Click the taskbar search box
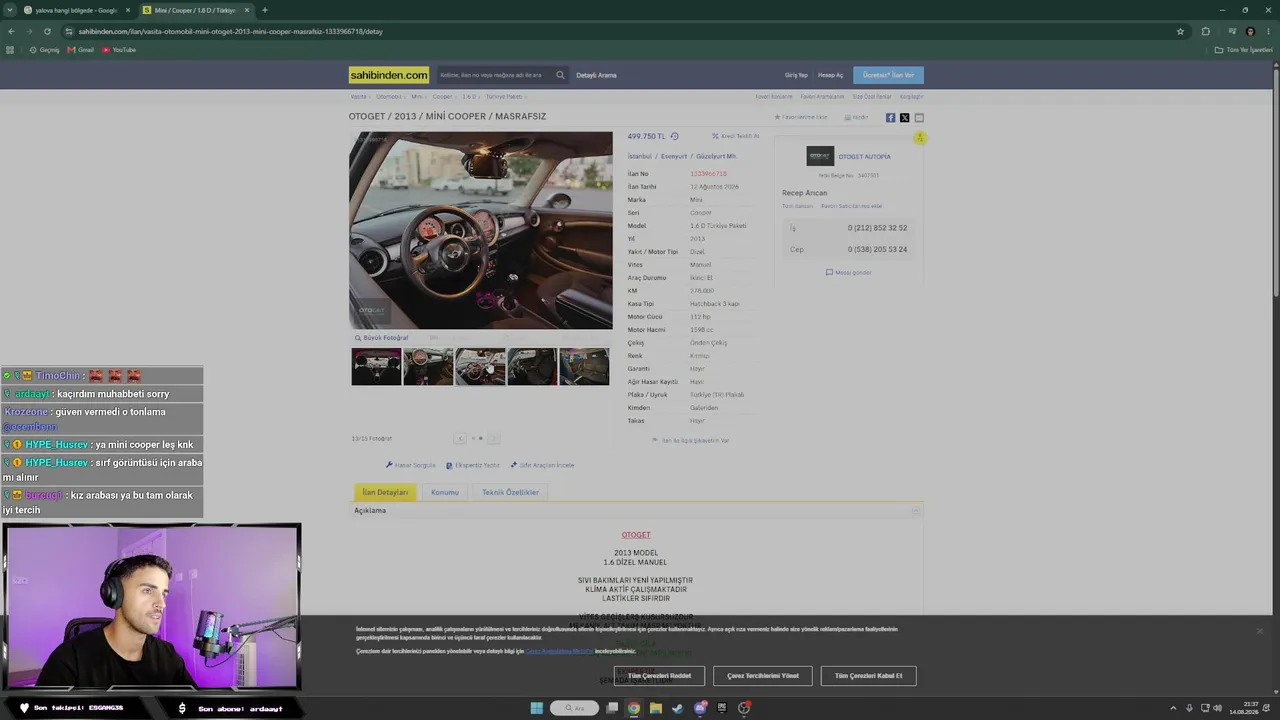 click(574, 708)
